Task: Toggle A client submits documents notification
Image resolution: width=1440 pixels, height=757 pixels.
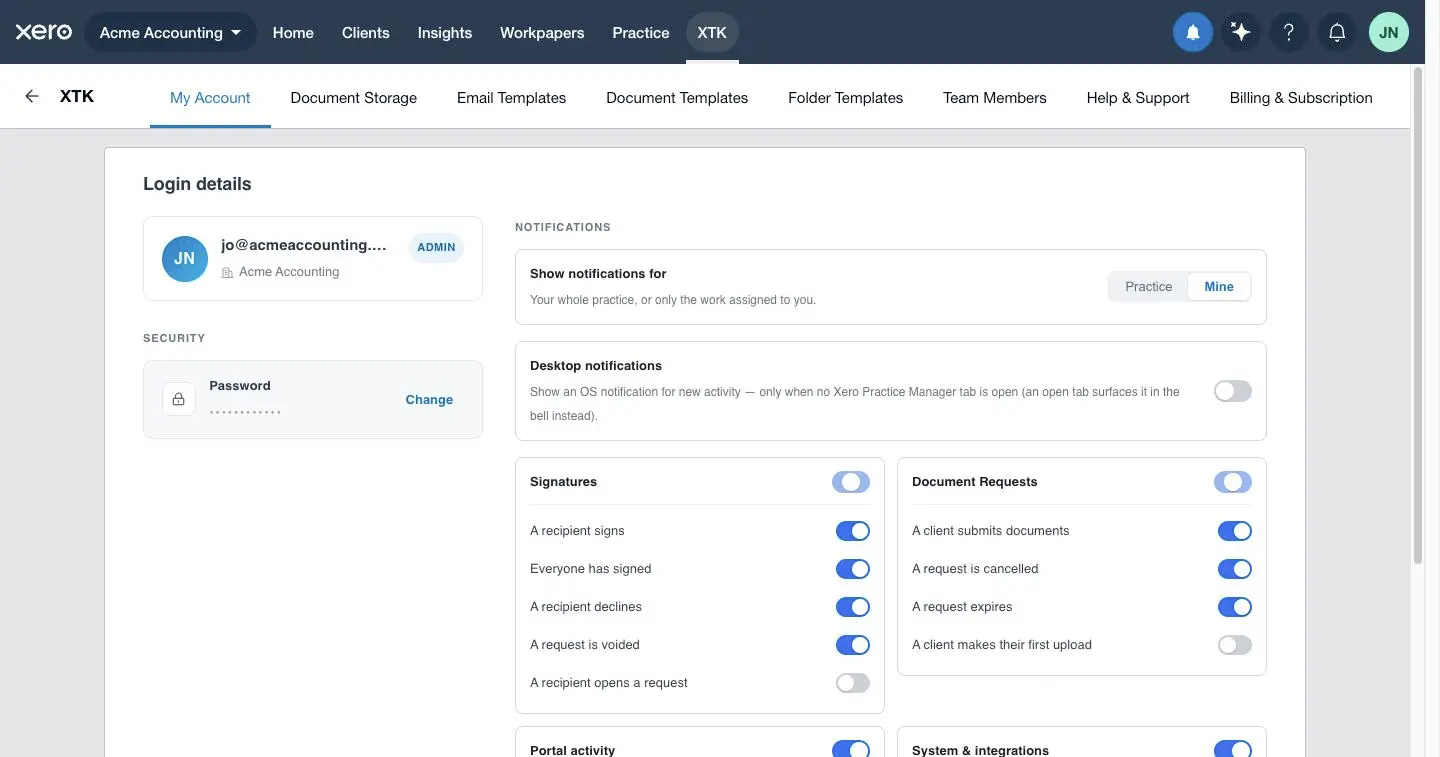Action: [1235, 531]
